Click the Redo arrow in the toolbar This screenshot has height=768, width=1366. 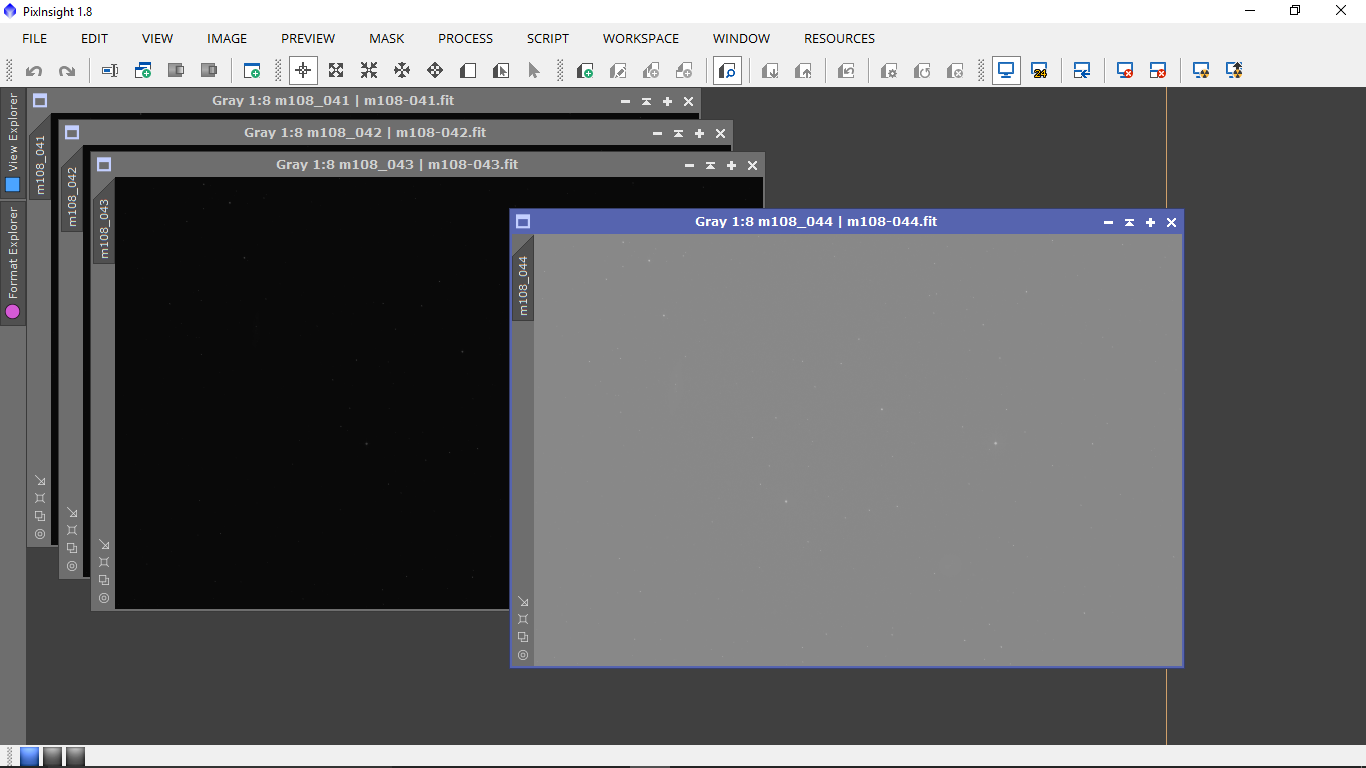tap(67, 71)
